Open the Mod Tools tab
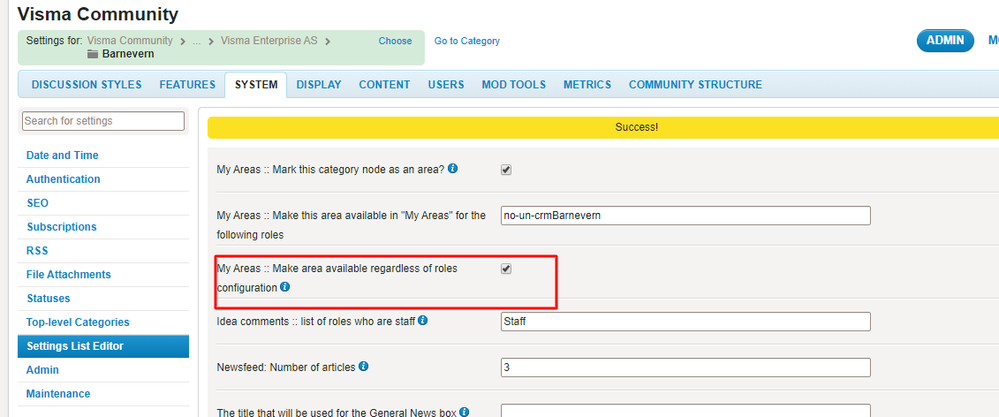 coord(514,85)
